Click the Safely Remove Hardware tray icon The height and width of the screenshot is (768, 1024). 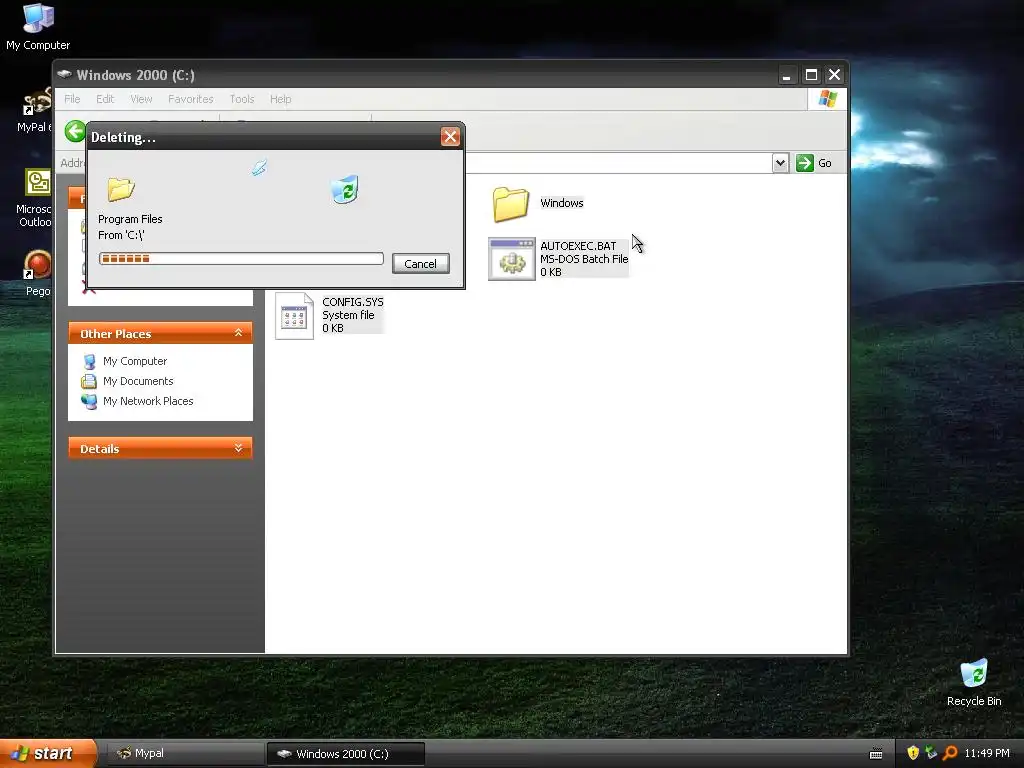tap(931, 753)
